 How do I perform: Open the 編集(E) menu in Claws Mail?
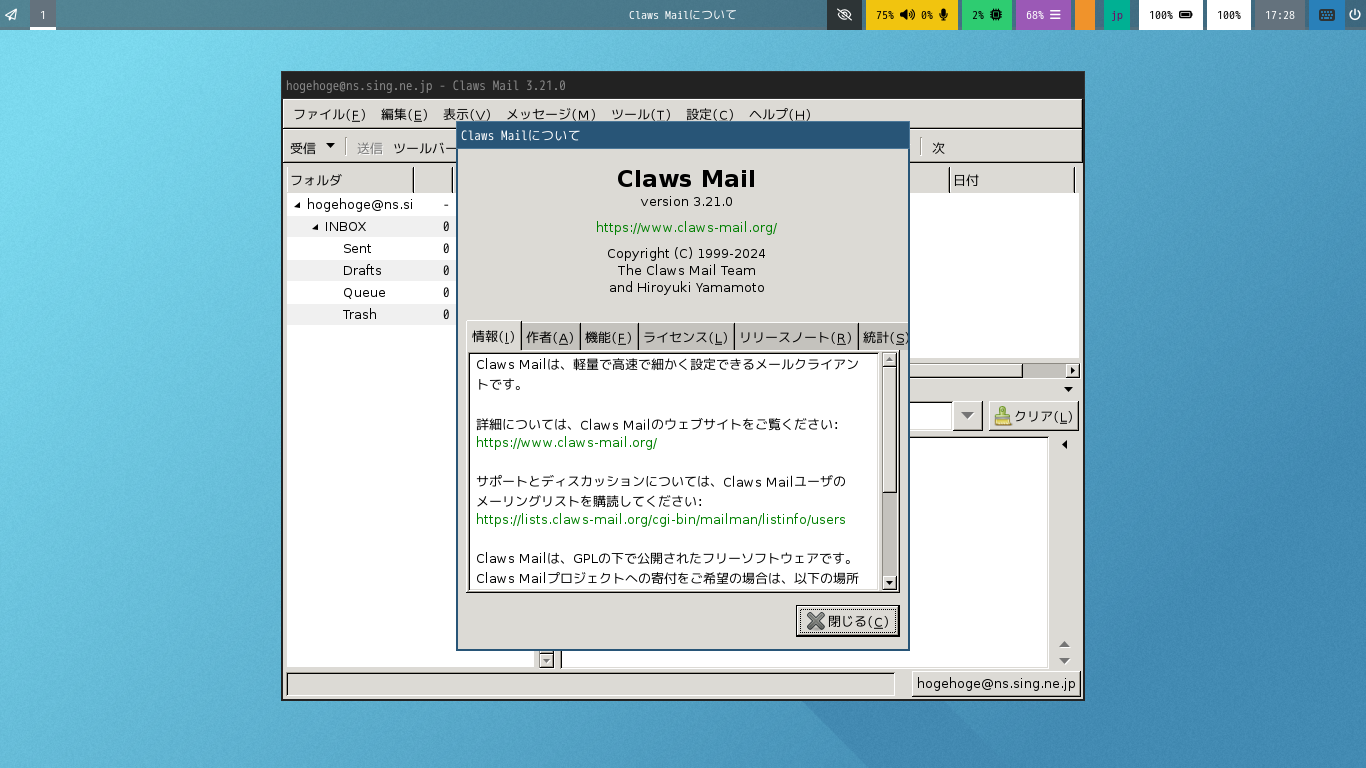click(404, 114)
